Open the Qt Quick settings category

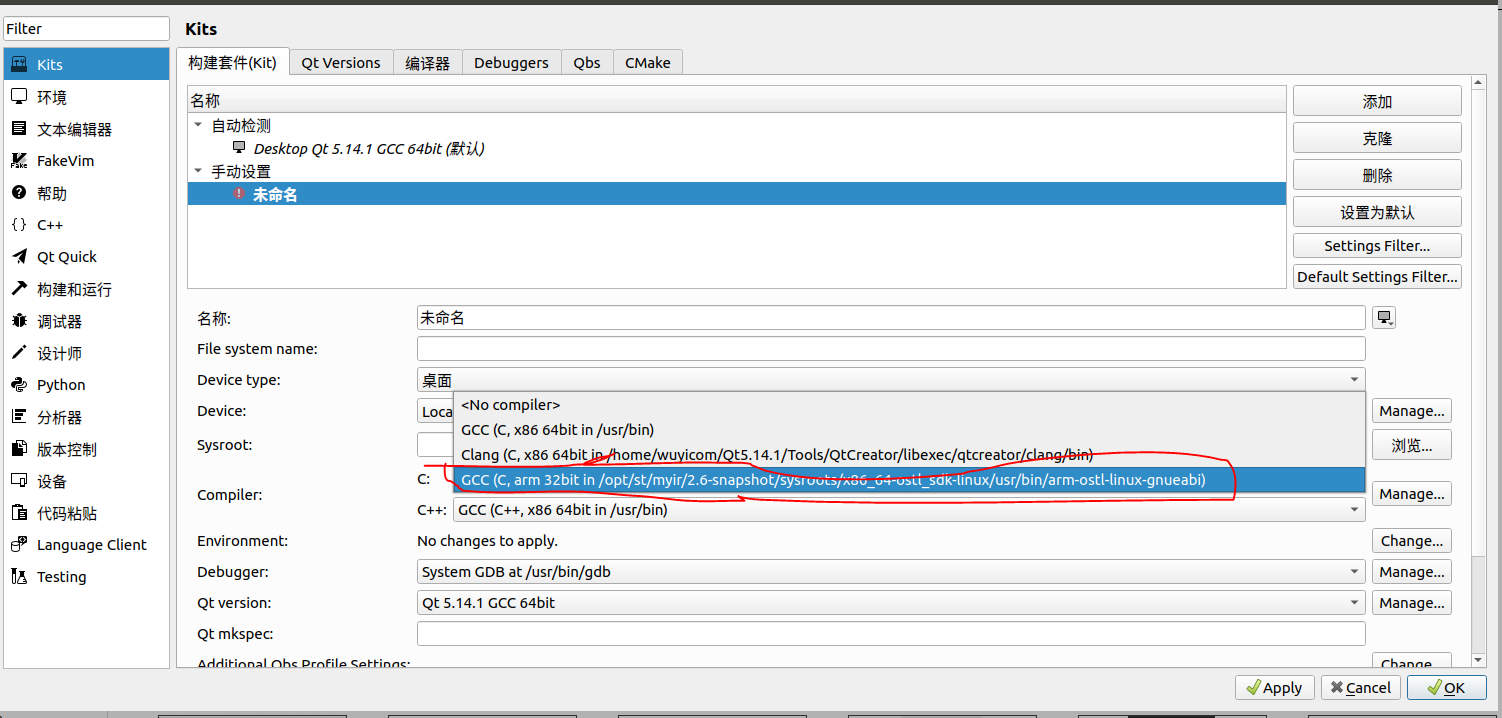click(86, 257)
